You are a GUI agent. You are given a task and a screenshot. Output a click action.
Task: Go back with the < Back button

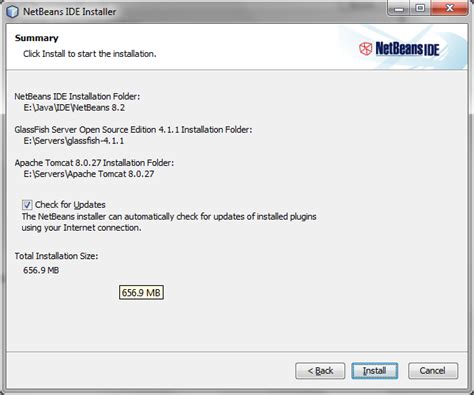click(x=320, y=371)
